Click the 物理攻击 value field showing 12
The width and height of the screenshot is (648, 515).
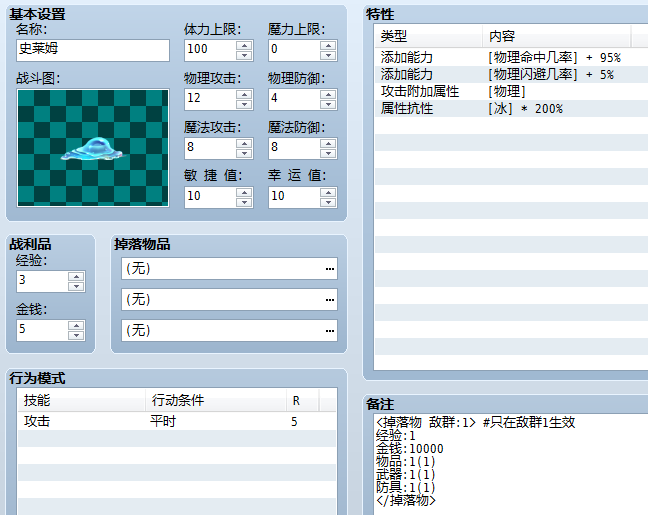(x=210, y=99)
